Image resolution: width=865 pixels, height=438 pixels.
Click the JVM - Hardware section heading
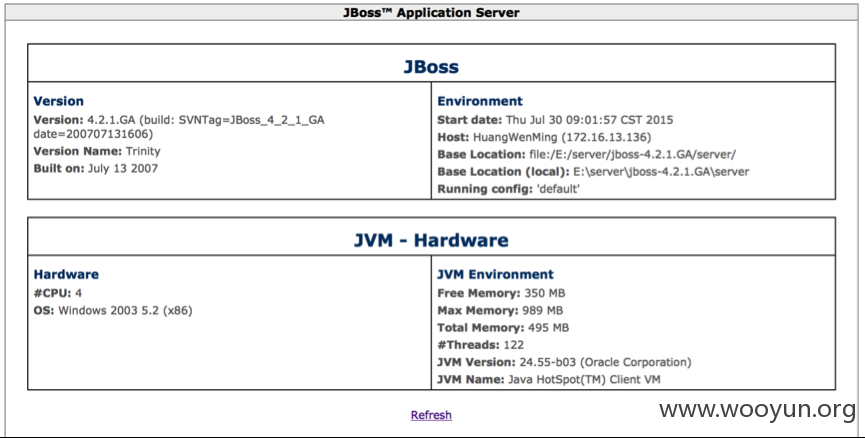tap(431, 240)
